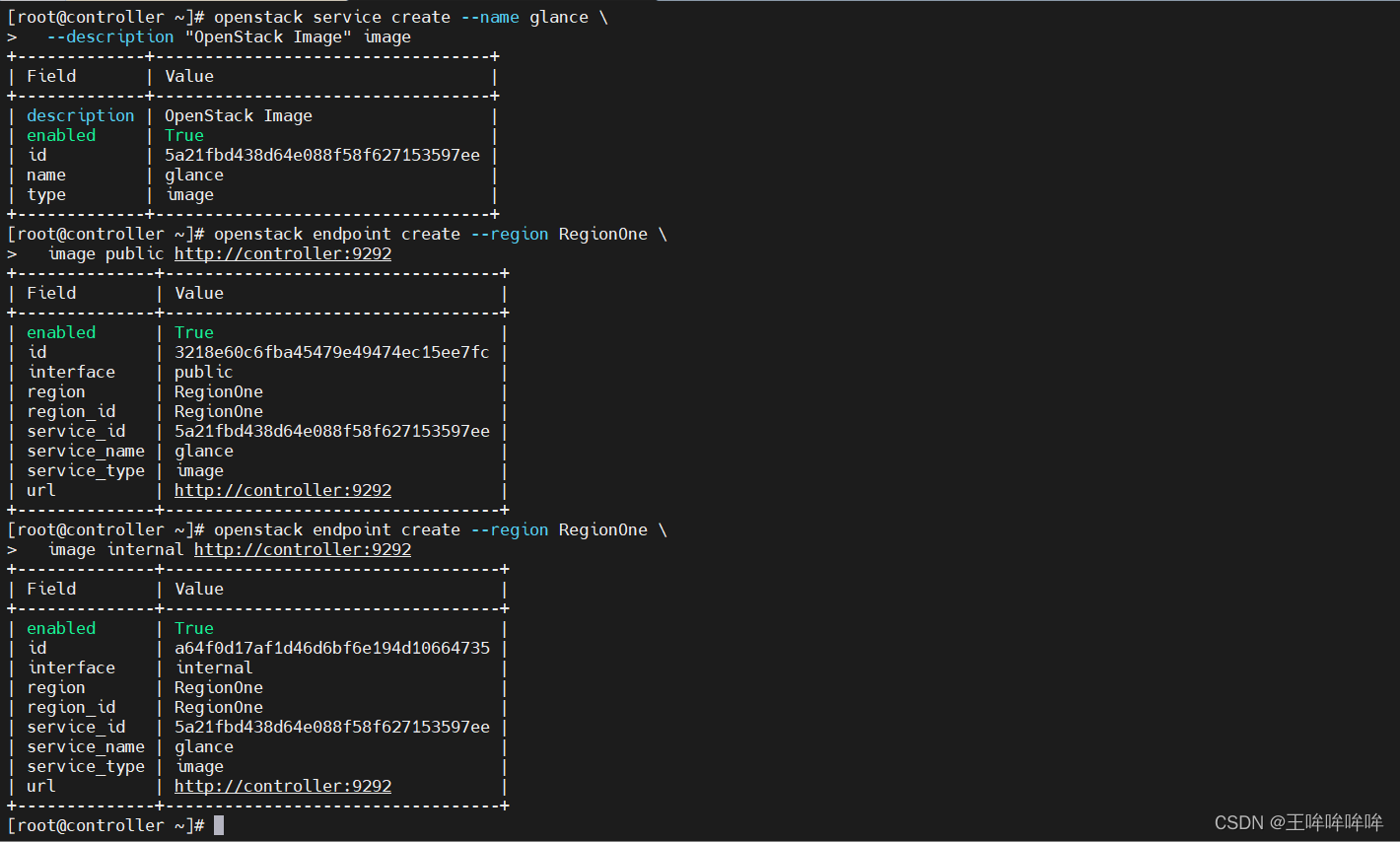
Task: Click the '--name' option in first command
Action: click(490, 17)
